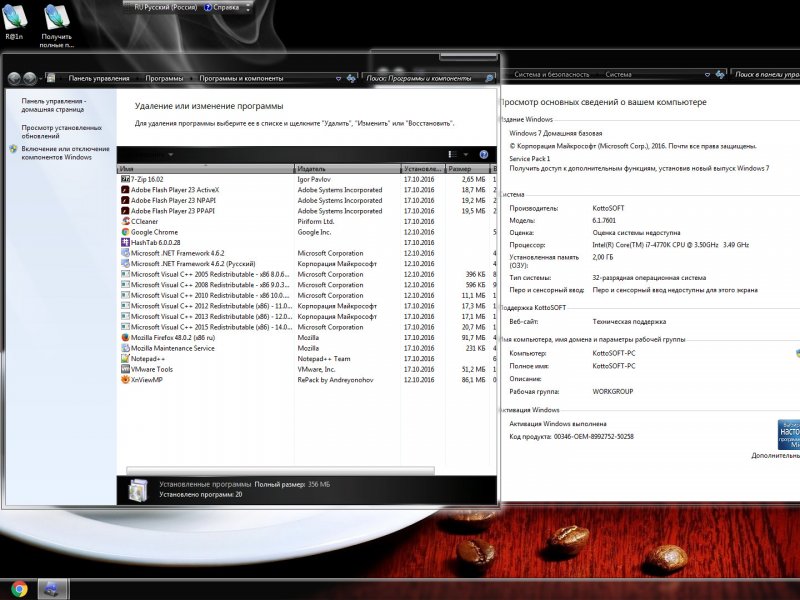Click the 'Получить доступ к дополнительным функциям' link
Screen dimensions: 800x600
tap(639, 168)
